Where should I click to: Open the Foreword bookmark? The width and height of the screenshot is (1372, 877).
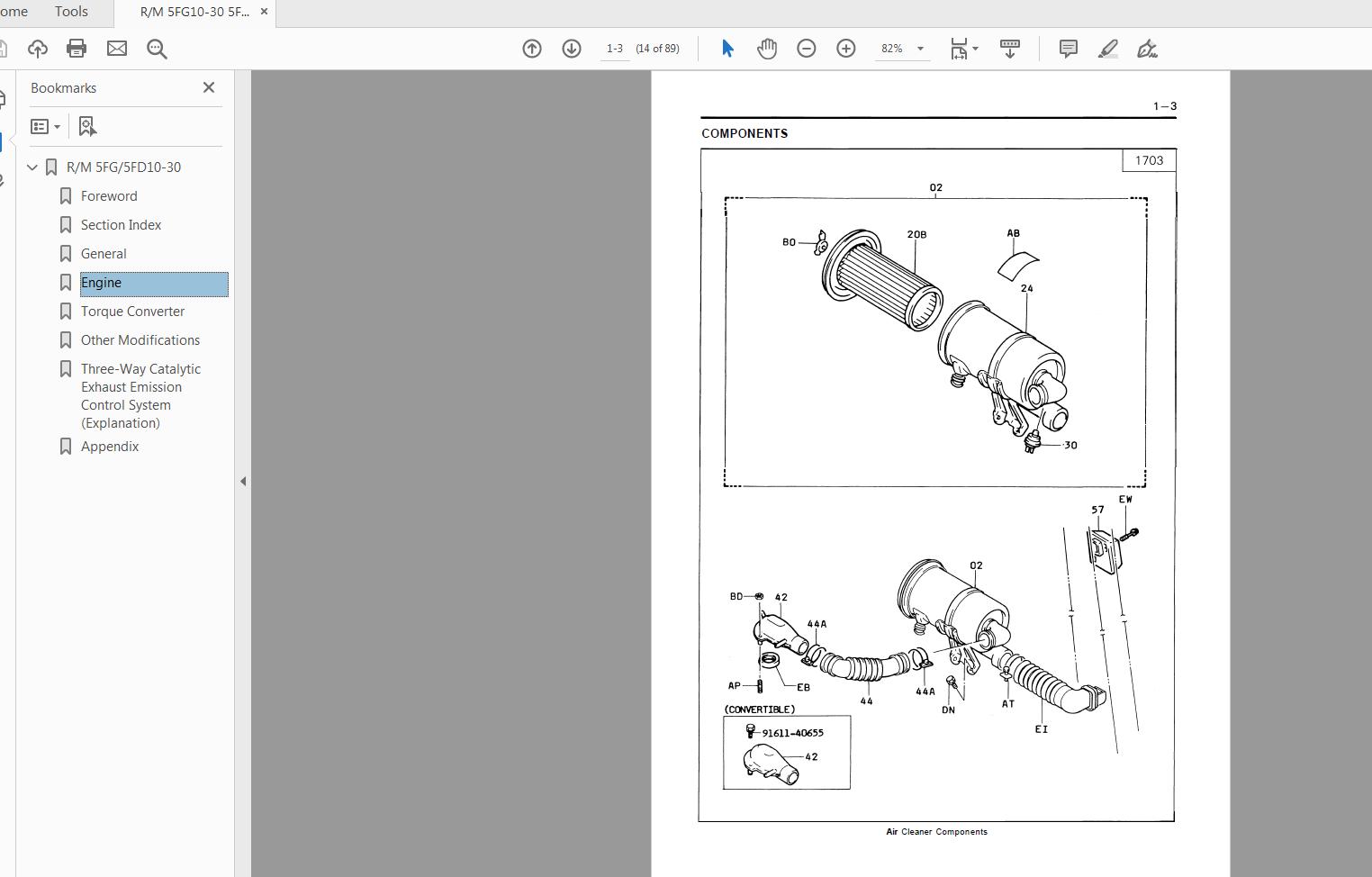pyautogui.click(x=109, y=196)
